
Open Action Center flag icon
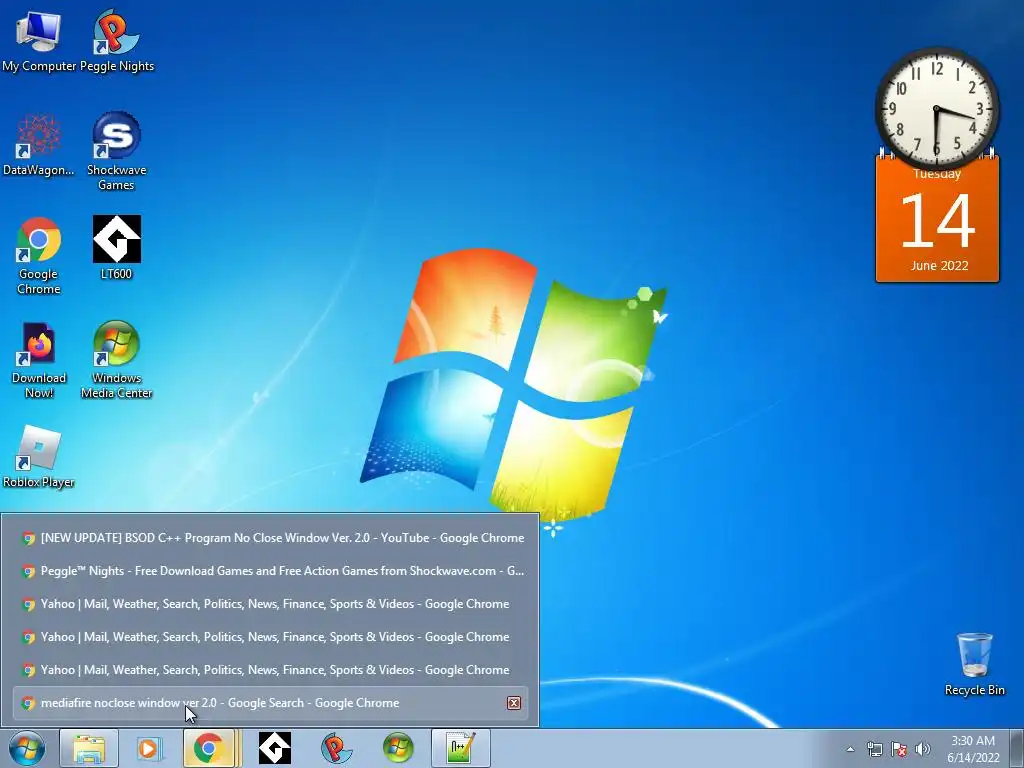pos(899,749)
